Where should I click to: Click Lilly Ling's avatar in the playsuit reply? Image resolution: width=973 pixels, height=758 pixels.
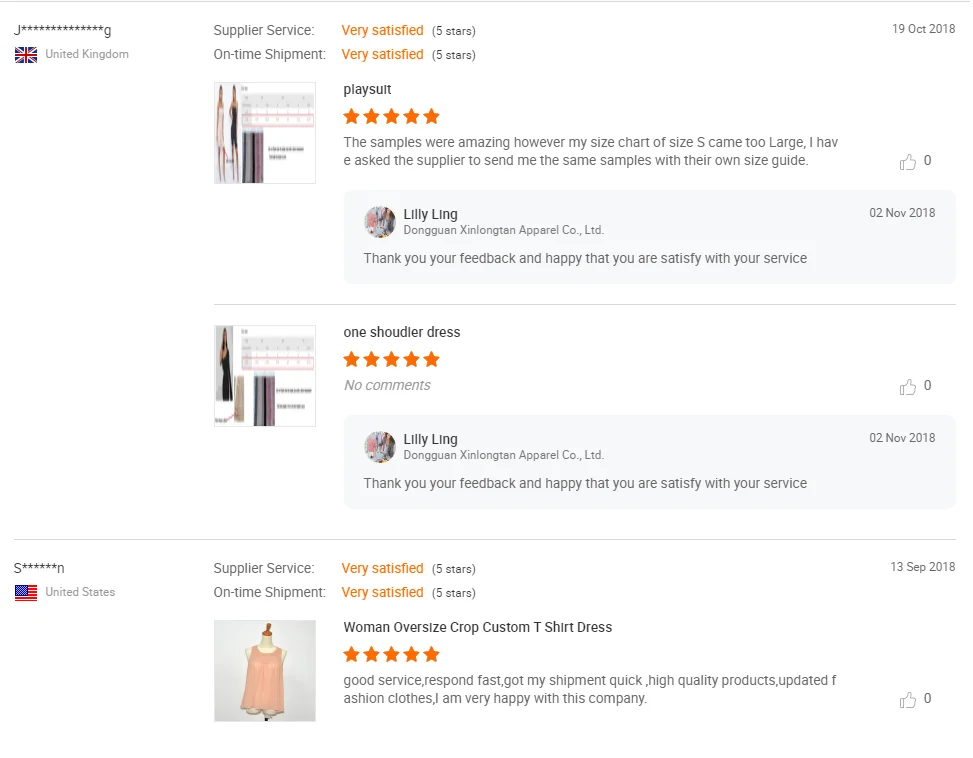pos(380,222)
